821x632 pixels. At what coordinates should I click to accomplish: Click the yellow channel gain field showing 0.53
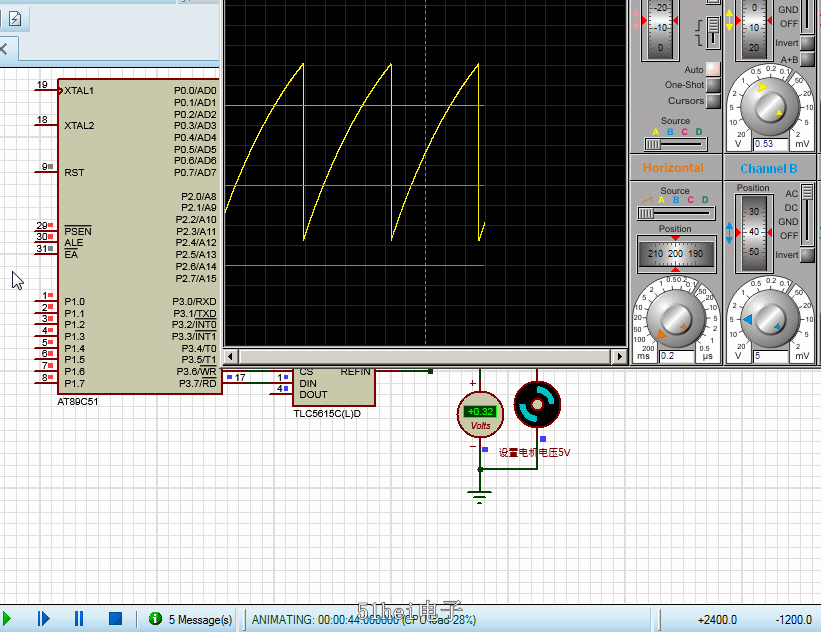click(x=771, y=144)
